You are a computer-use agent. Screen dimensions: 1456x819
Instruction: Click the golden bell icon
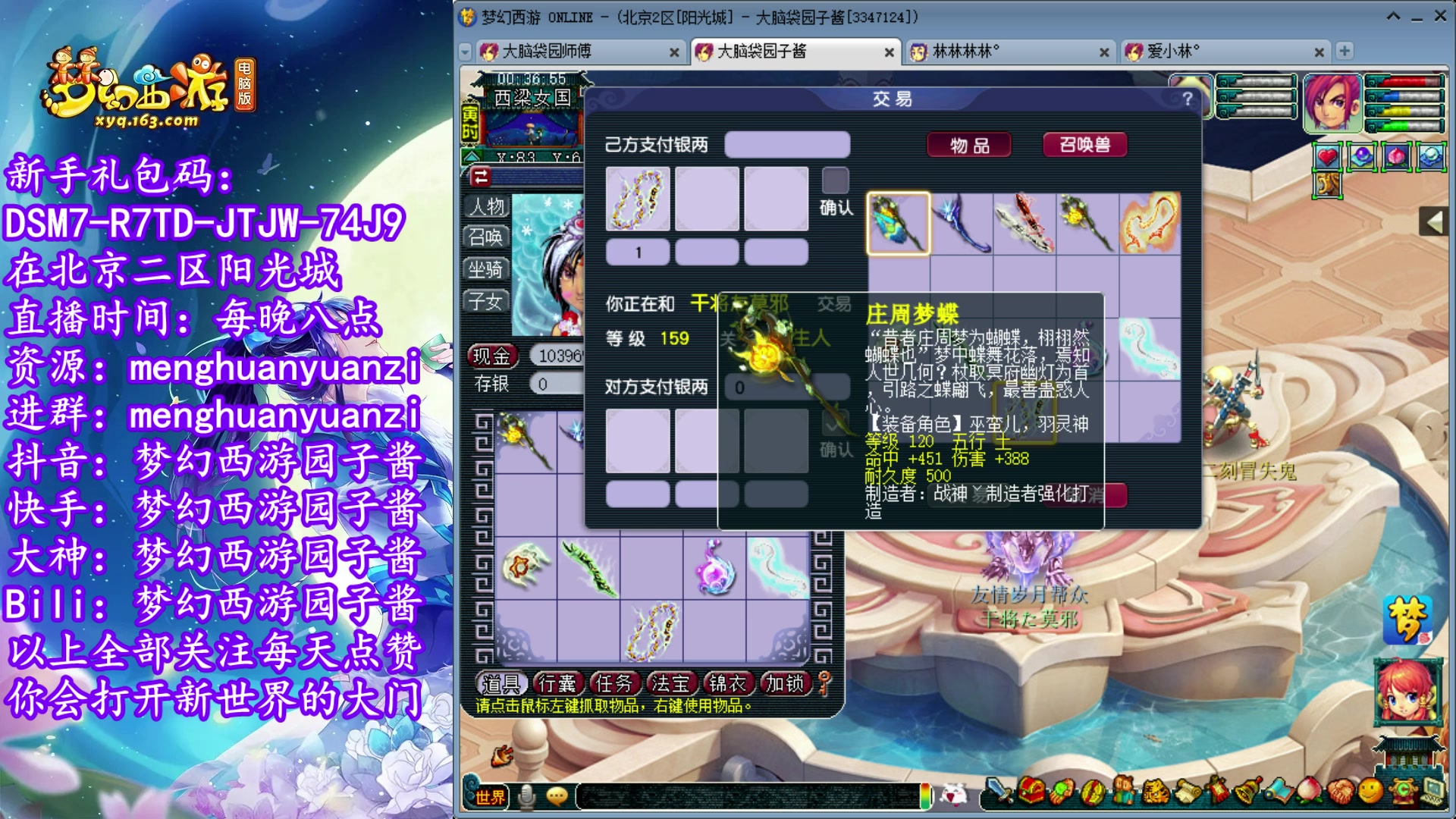click(x=1248, y=791)
